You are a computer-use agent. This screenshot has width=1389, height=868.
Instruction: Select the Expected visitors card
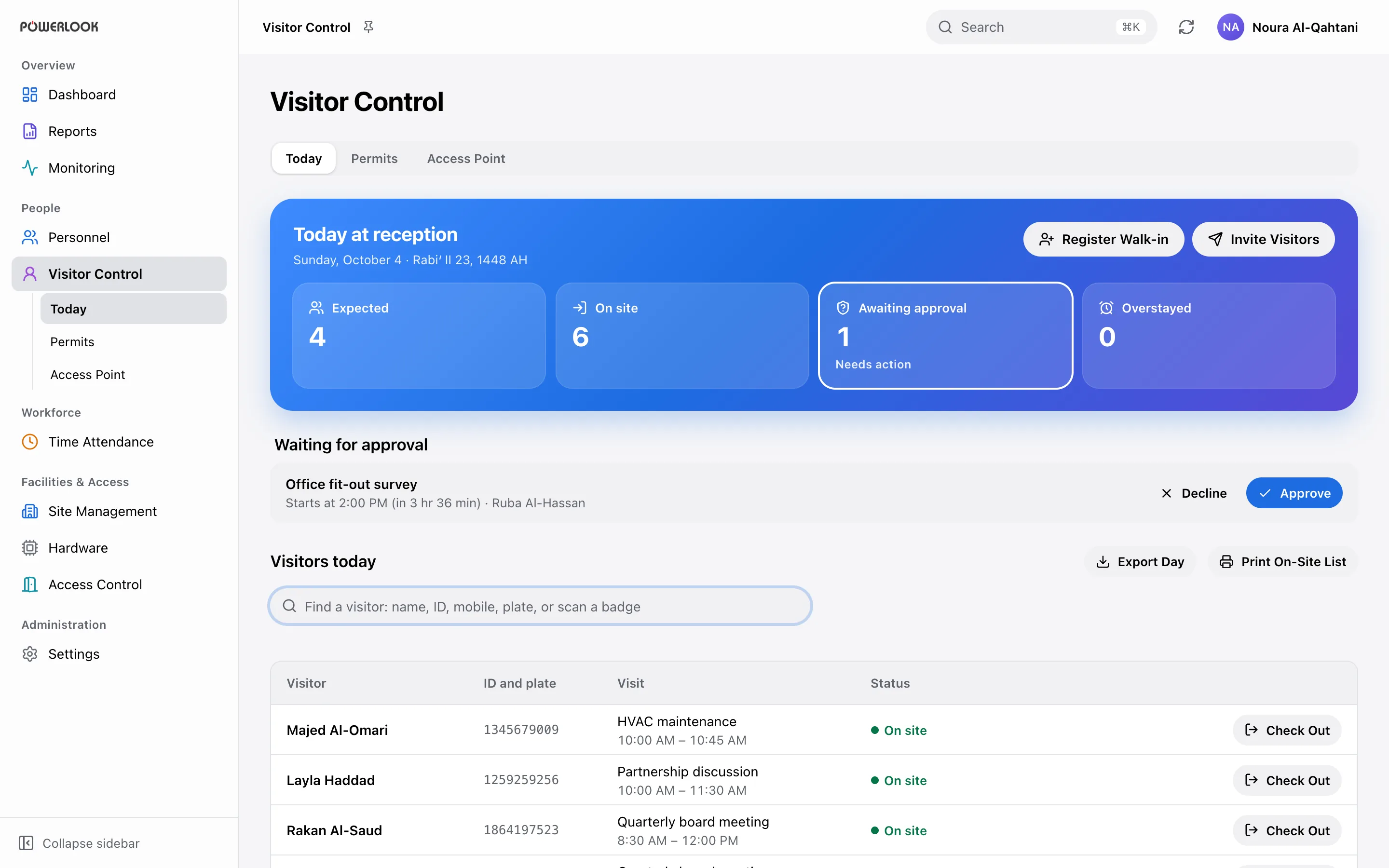419,336
